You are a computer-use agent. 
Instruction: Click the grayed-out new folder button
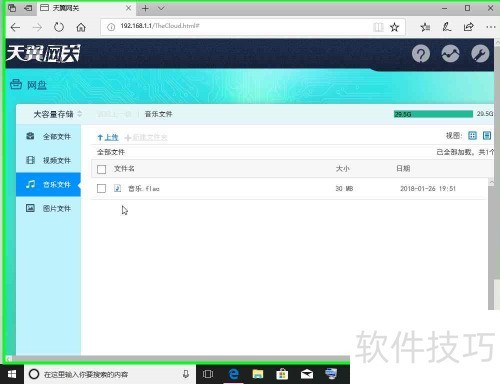tap(146, 137)
